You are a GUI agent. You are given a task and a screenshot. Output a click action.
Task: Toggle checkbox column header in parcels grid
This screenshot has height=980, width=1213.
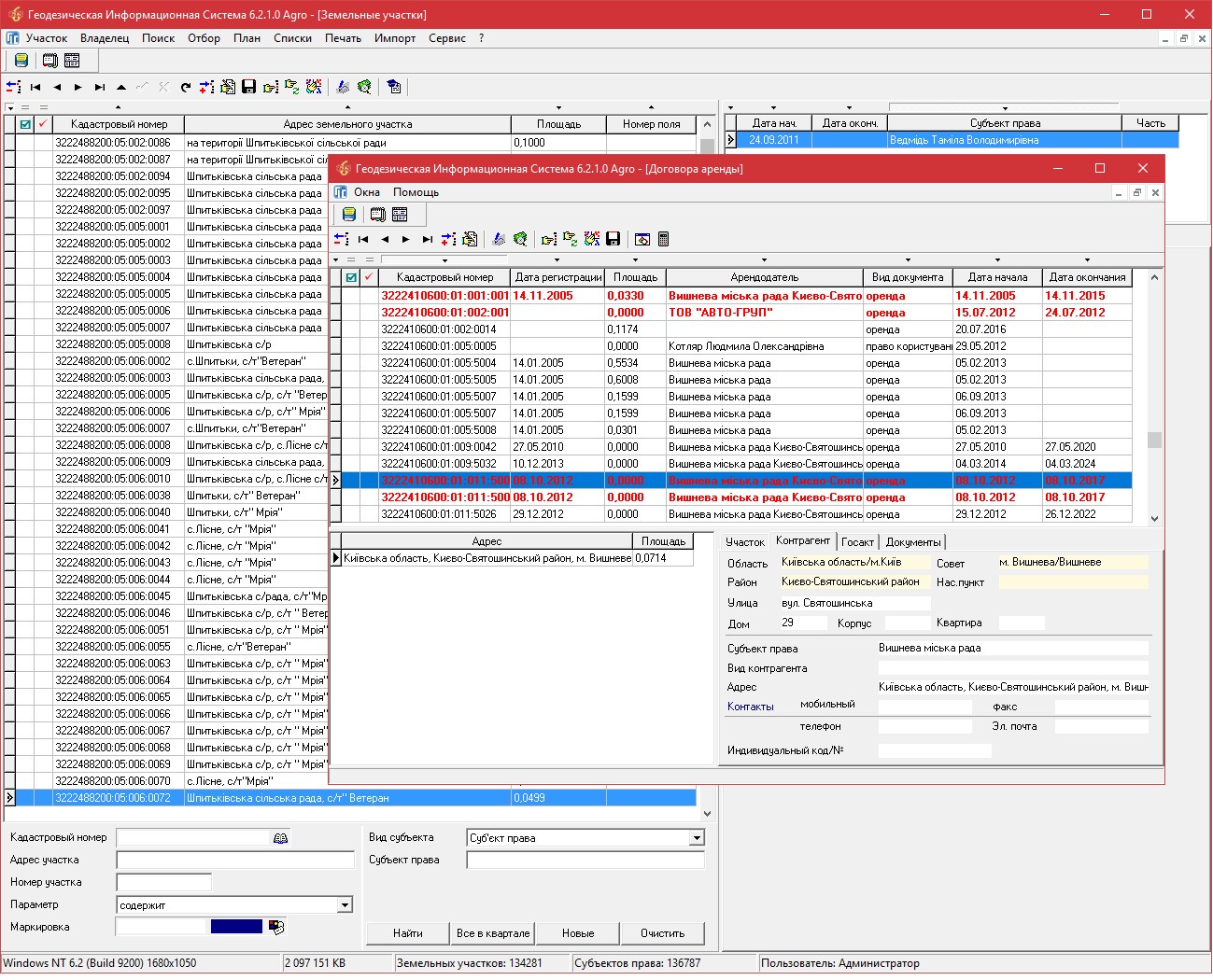point(25,124)
